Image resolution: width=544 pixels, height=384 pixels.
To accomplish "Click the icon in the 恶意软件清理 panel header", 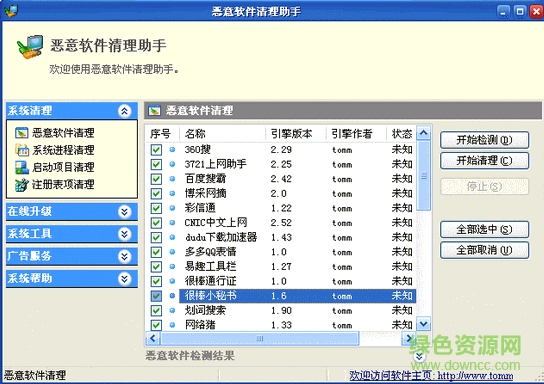I will tap(154, 111).
